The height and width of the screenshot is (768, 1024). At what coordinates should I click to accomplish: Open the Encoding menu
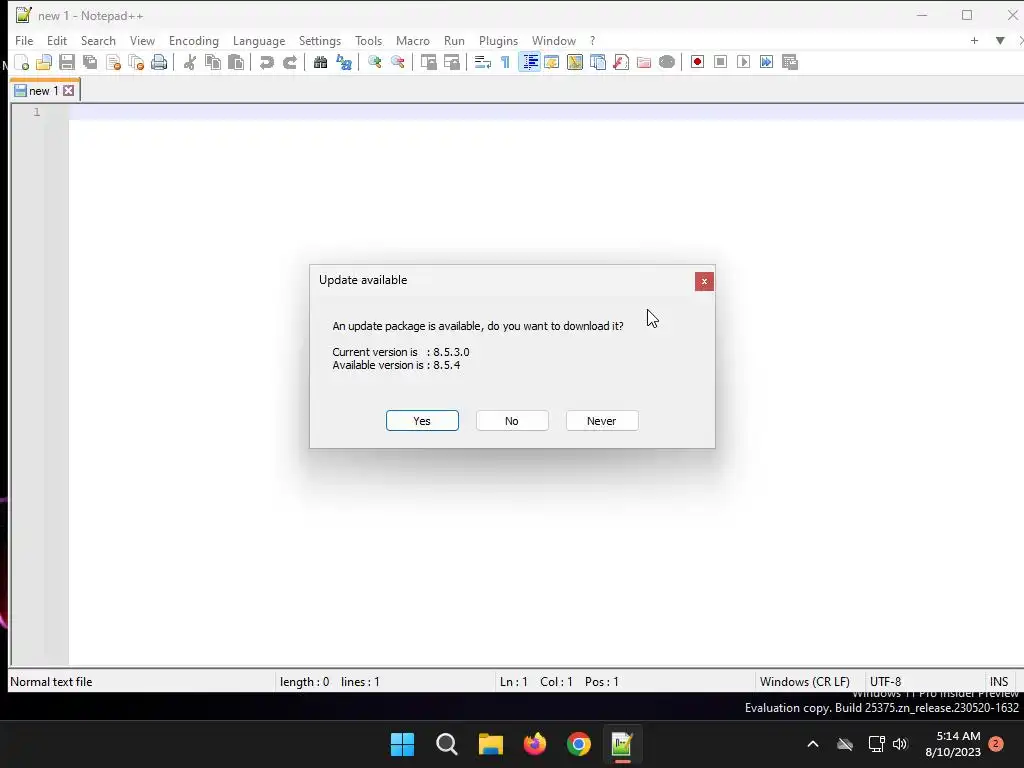[194, 40]
